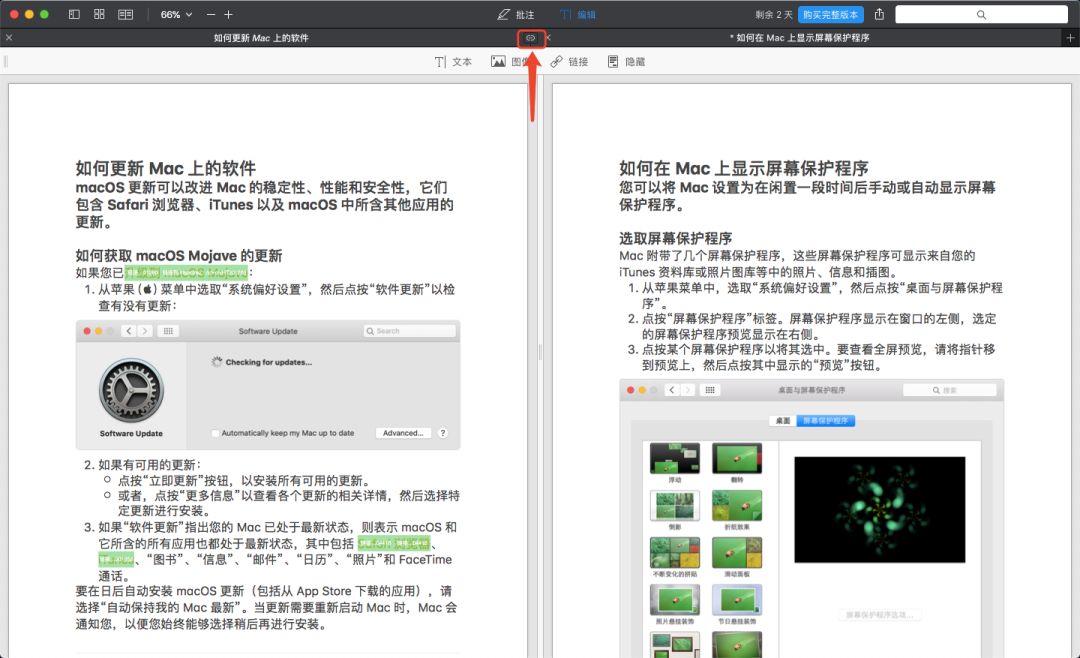The image size is (1080, 658).
Task: Click Checking for updates... text
Action: [x=269, y=362]
